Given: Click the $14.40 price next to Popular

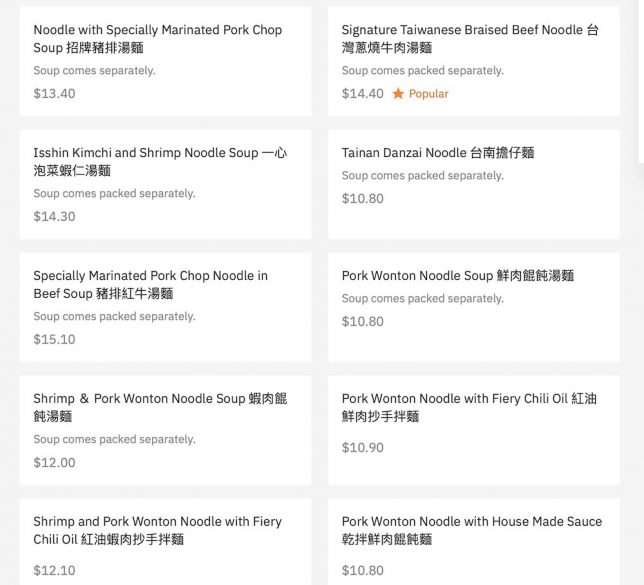Looking at the screenshot, I should 362,94.
